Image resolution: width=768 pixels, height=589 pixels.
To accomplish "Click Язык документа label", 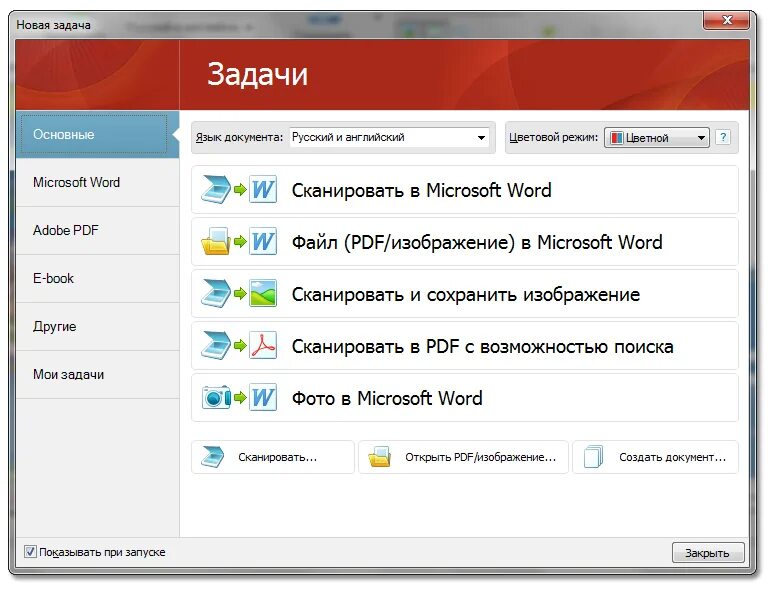I will [239, 138].
